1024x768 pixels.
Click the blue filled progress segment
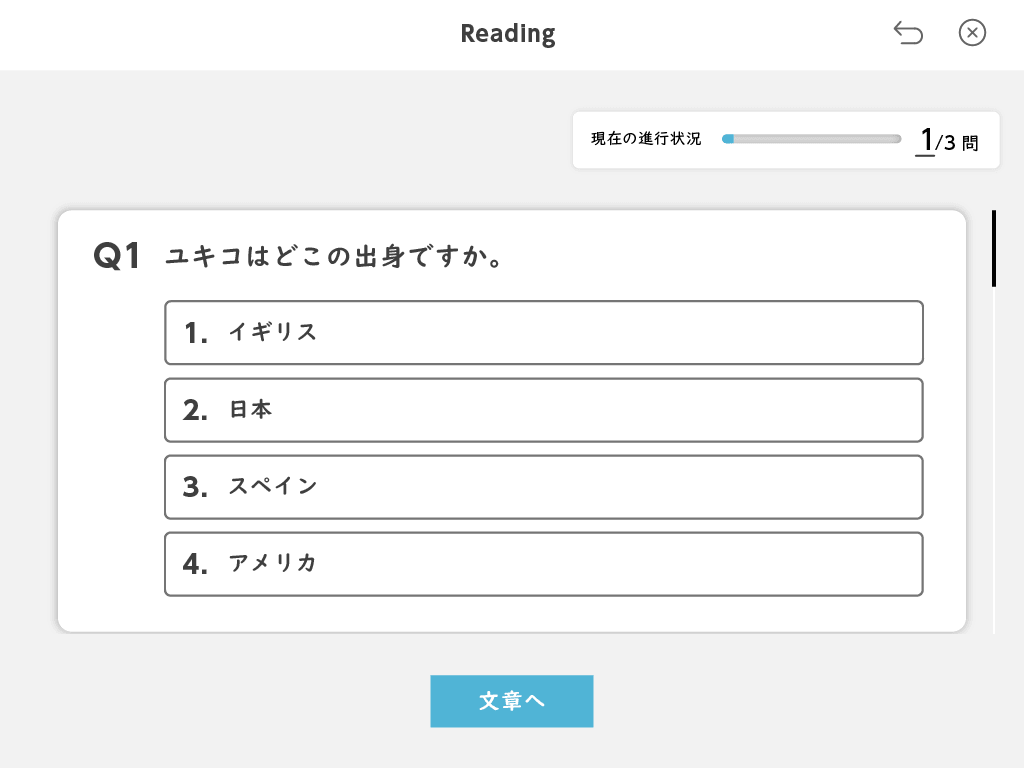click(728, 139)
